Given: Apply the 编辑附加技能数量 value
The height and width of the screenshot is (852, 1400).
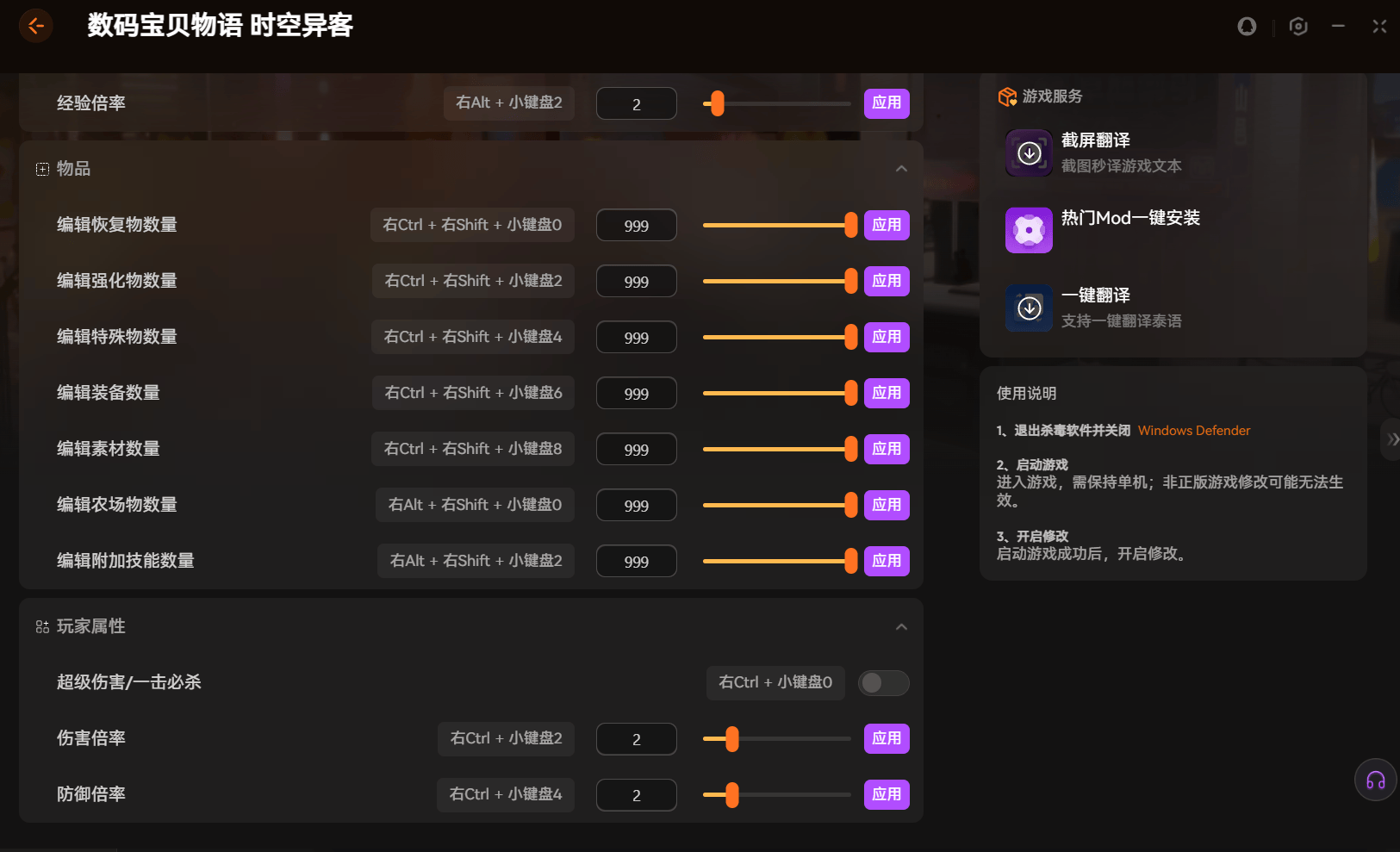Looking at the screenshot, I should point(887,561).
